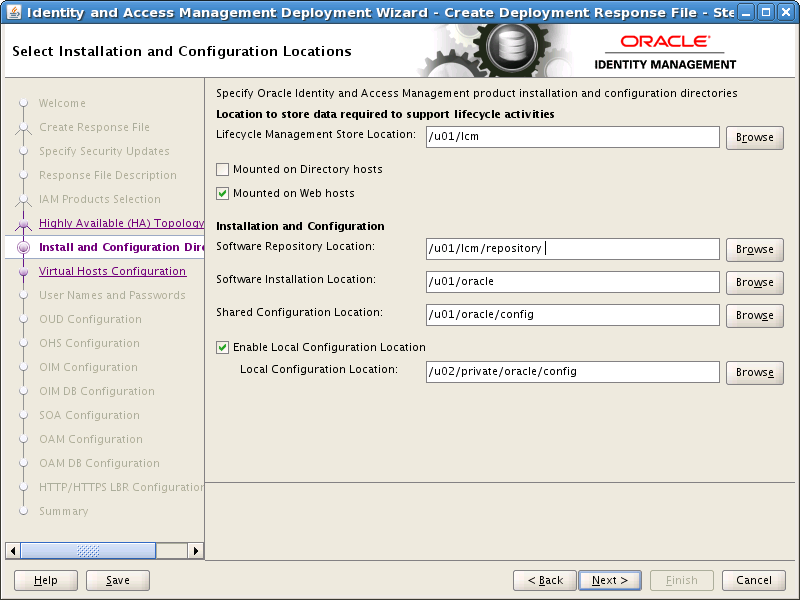Image resolution: width=802 pixels, height=602 pixels.
Task: Click HTTP/HTTPS LBR Configuration step label
Action: (x=122, y=487)
